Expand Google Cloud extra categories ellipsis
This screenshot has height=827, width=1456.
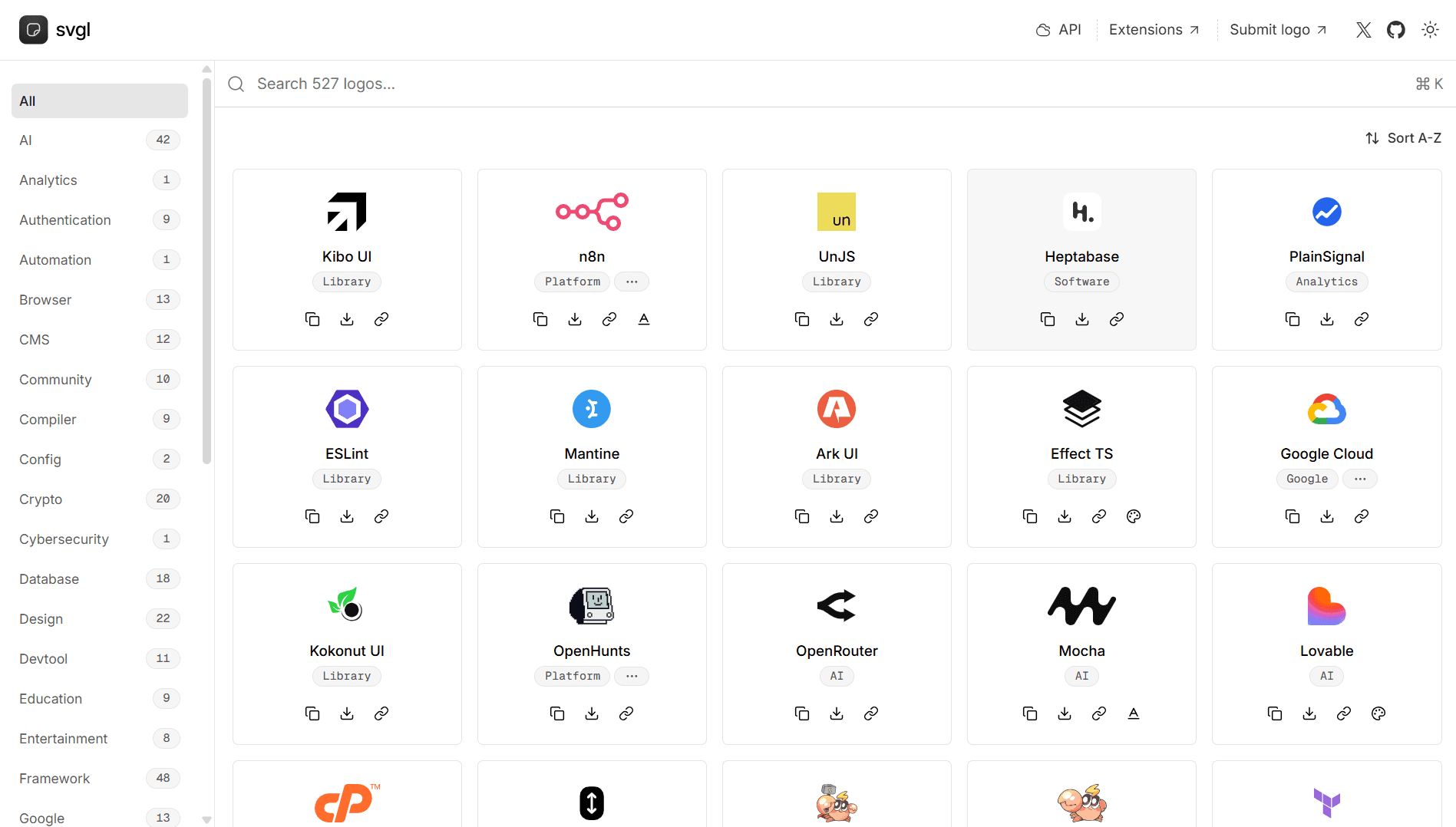(1360, 479)
